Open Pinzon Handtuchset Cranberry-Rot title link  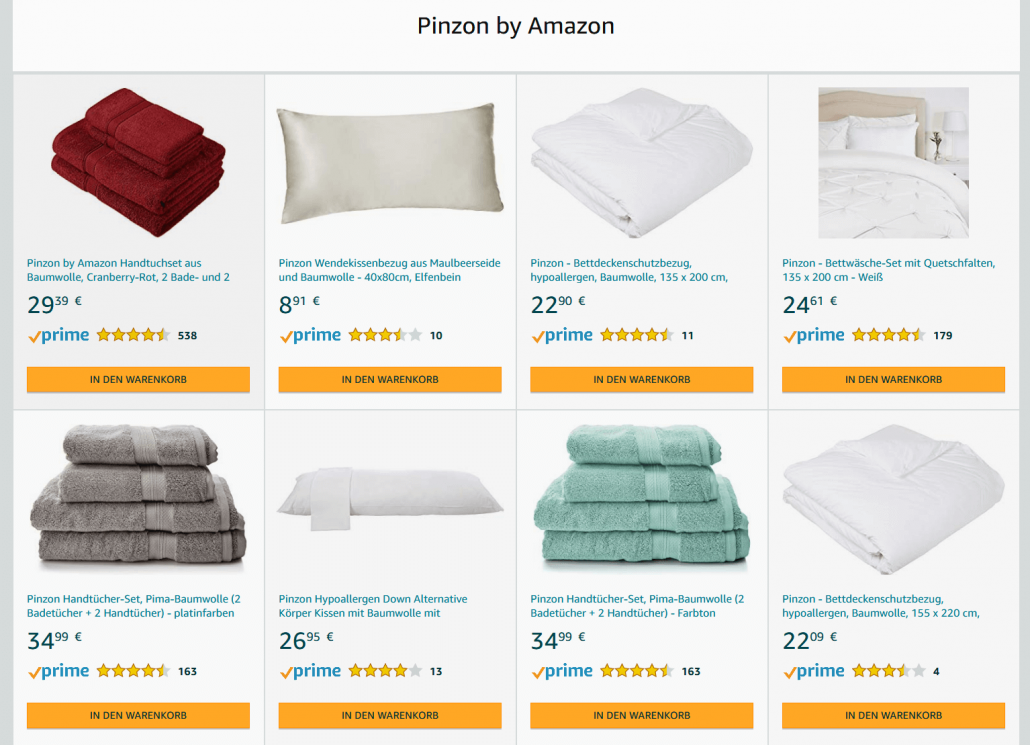pos(128,270)
